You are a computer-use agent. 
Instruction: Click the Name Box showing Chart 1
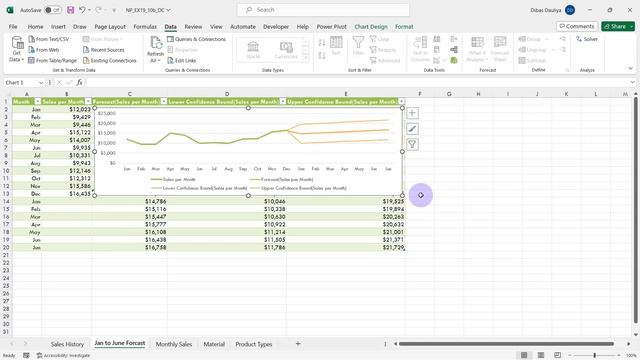coord(21,83)
